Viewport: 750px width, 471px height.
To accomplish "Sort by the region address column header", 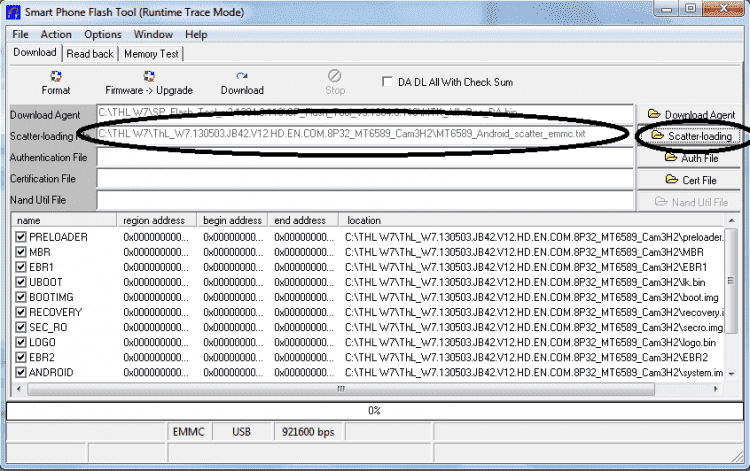I will click(x=157, y=220).
